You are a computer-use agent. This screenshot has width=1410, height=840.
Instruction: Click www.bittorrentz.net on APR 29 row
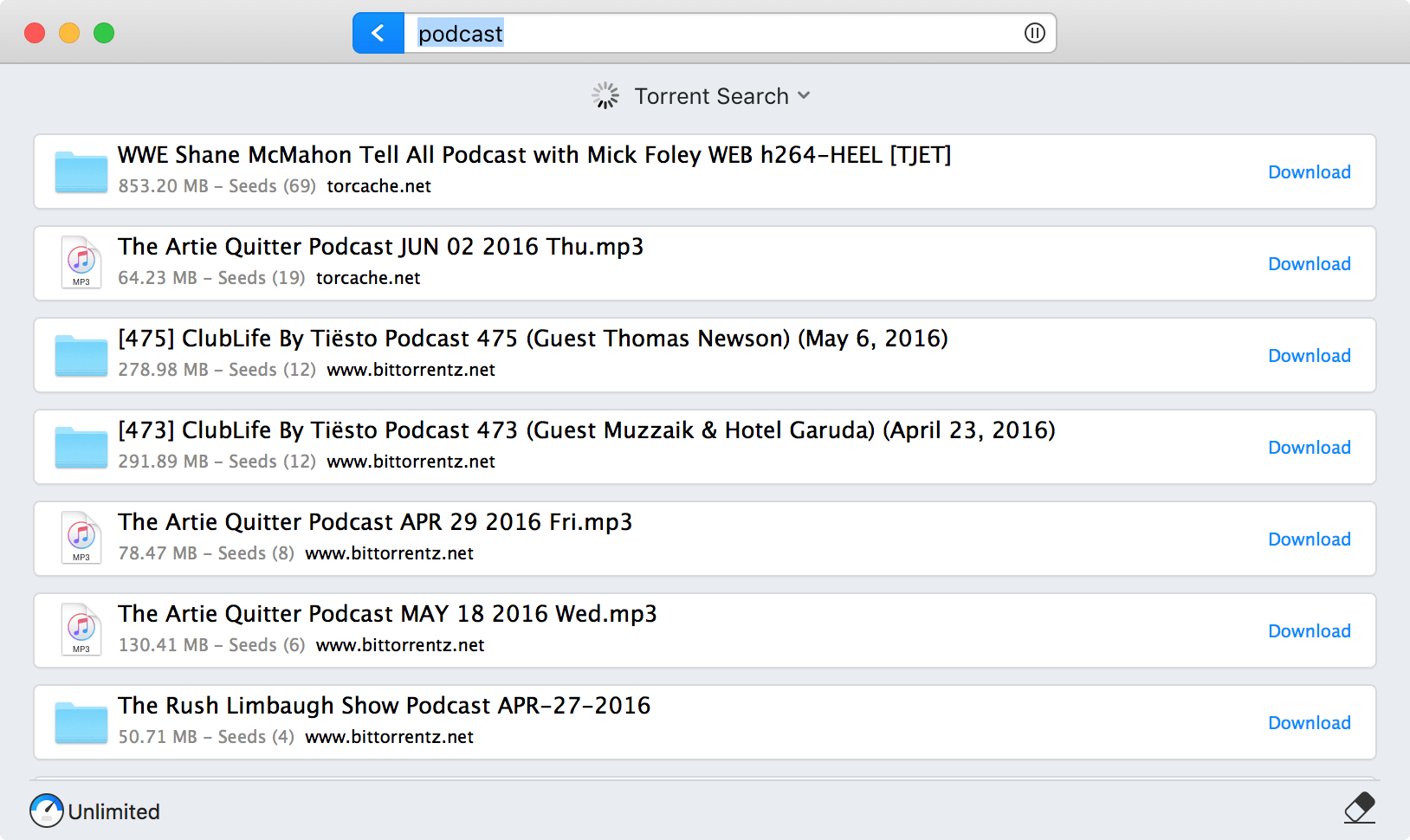pos(389,553)
